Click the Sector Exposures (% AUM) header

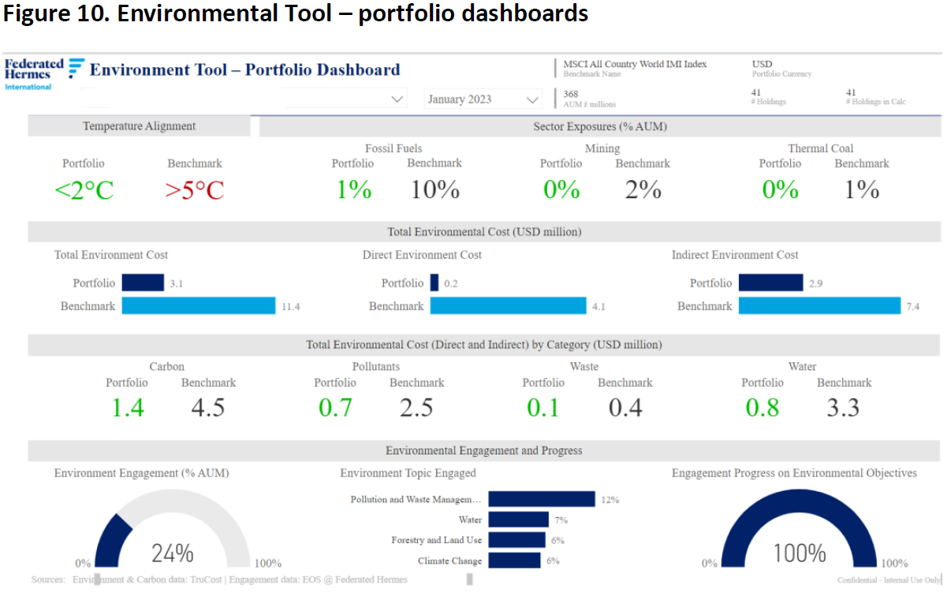(x=600, y=126)
